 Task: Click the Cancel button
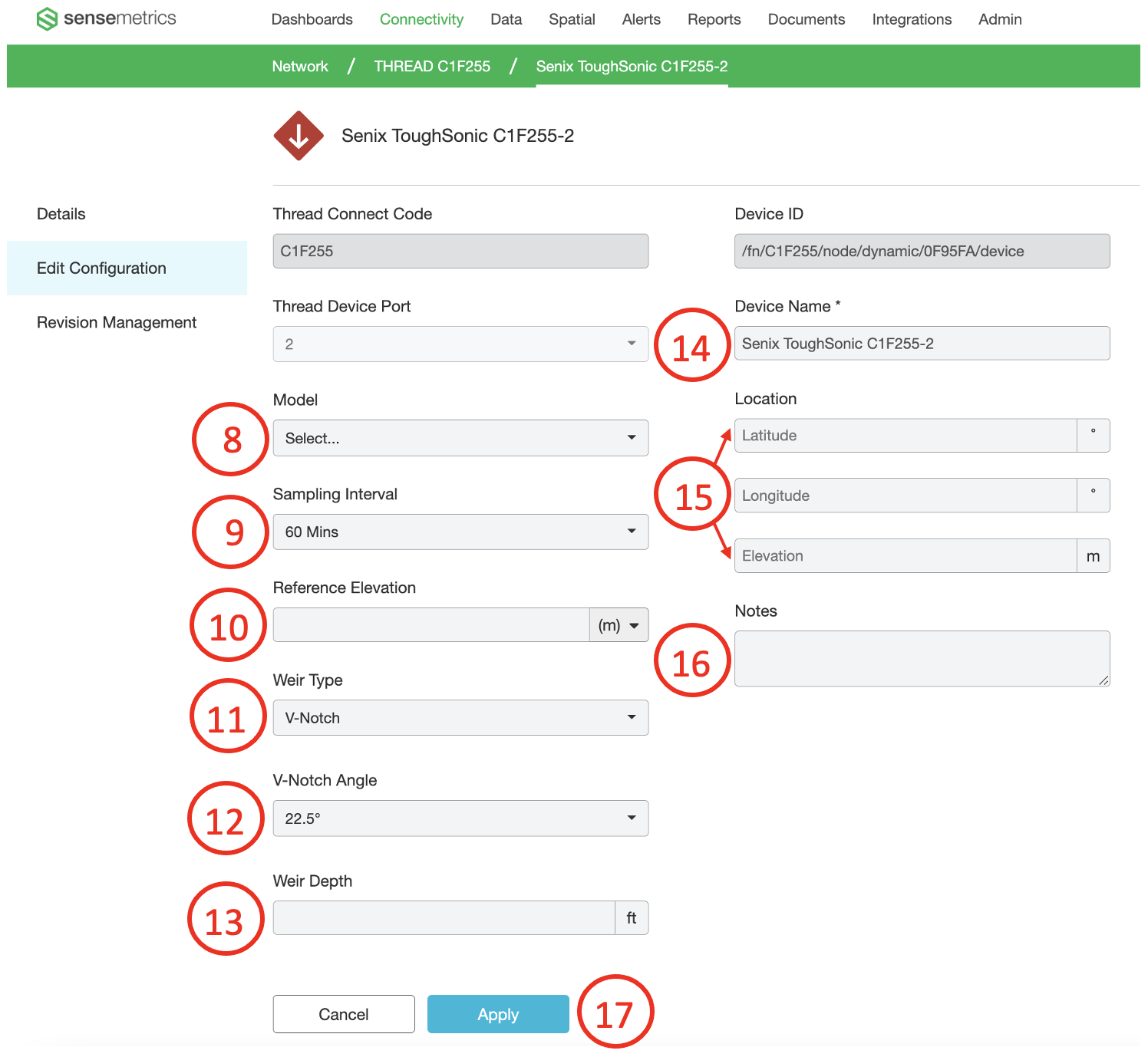click(344, 1014)
